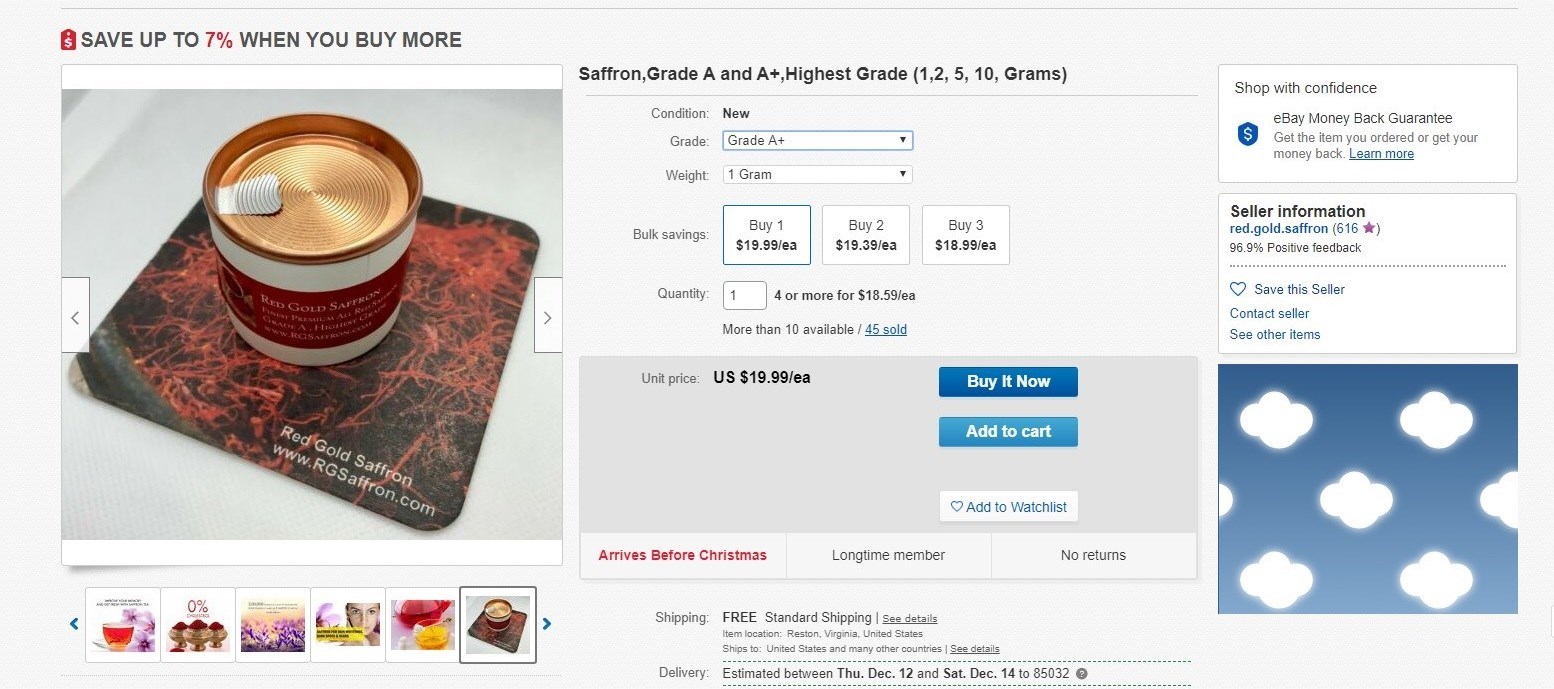Open the Grade dropdown
Screen dimensions: 1554x689
tap(817, 141)
